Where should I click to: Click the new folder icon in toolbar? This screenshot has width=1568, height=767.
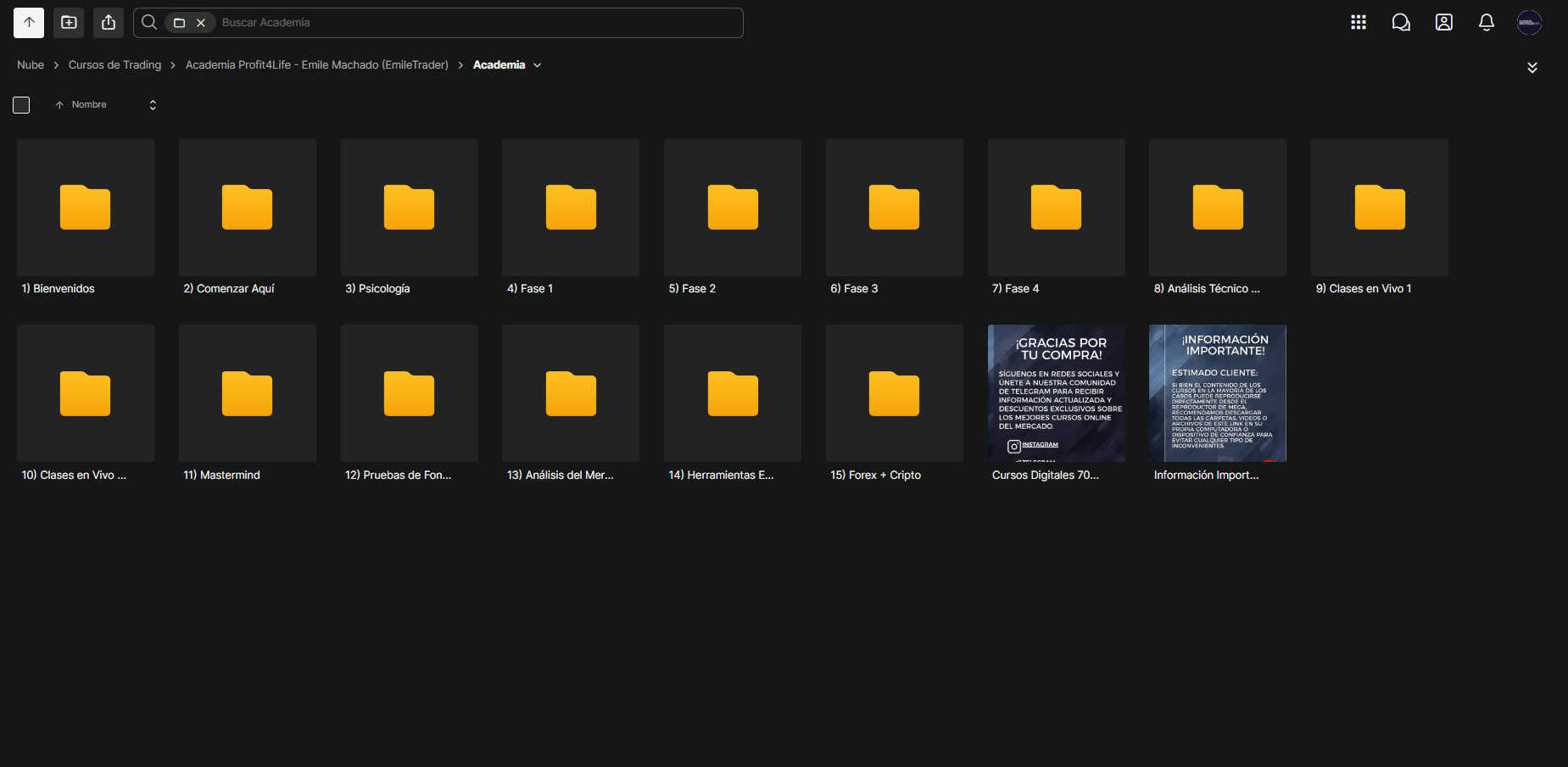pos(69,23)
